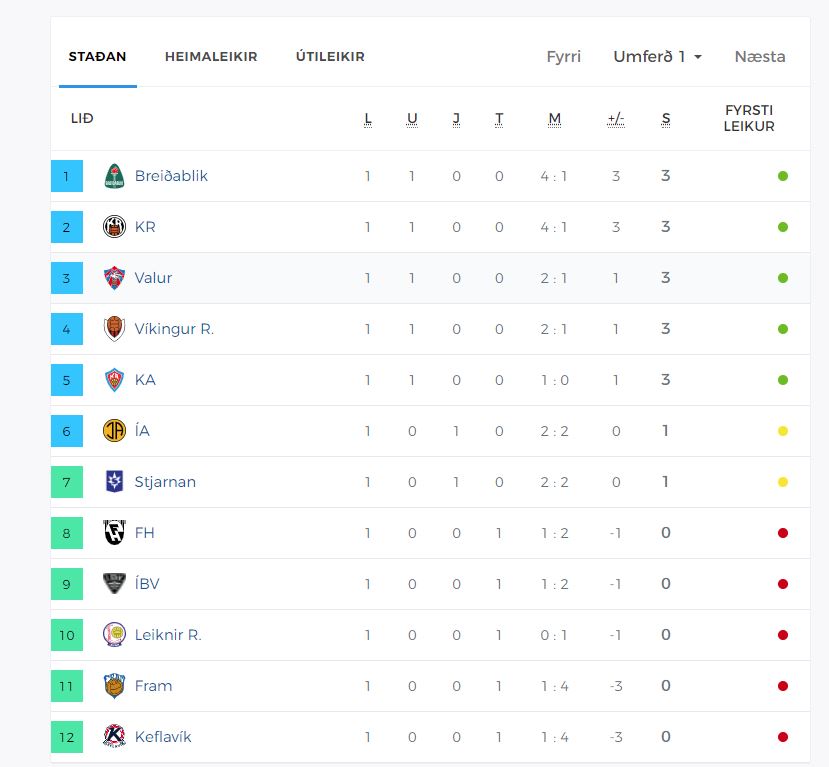The height and width of the screenshot is (767, 829).
Task: Click the FH club crest icon
Action: click(x=115, y=533)
